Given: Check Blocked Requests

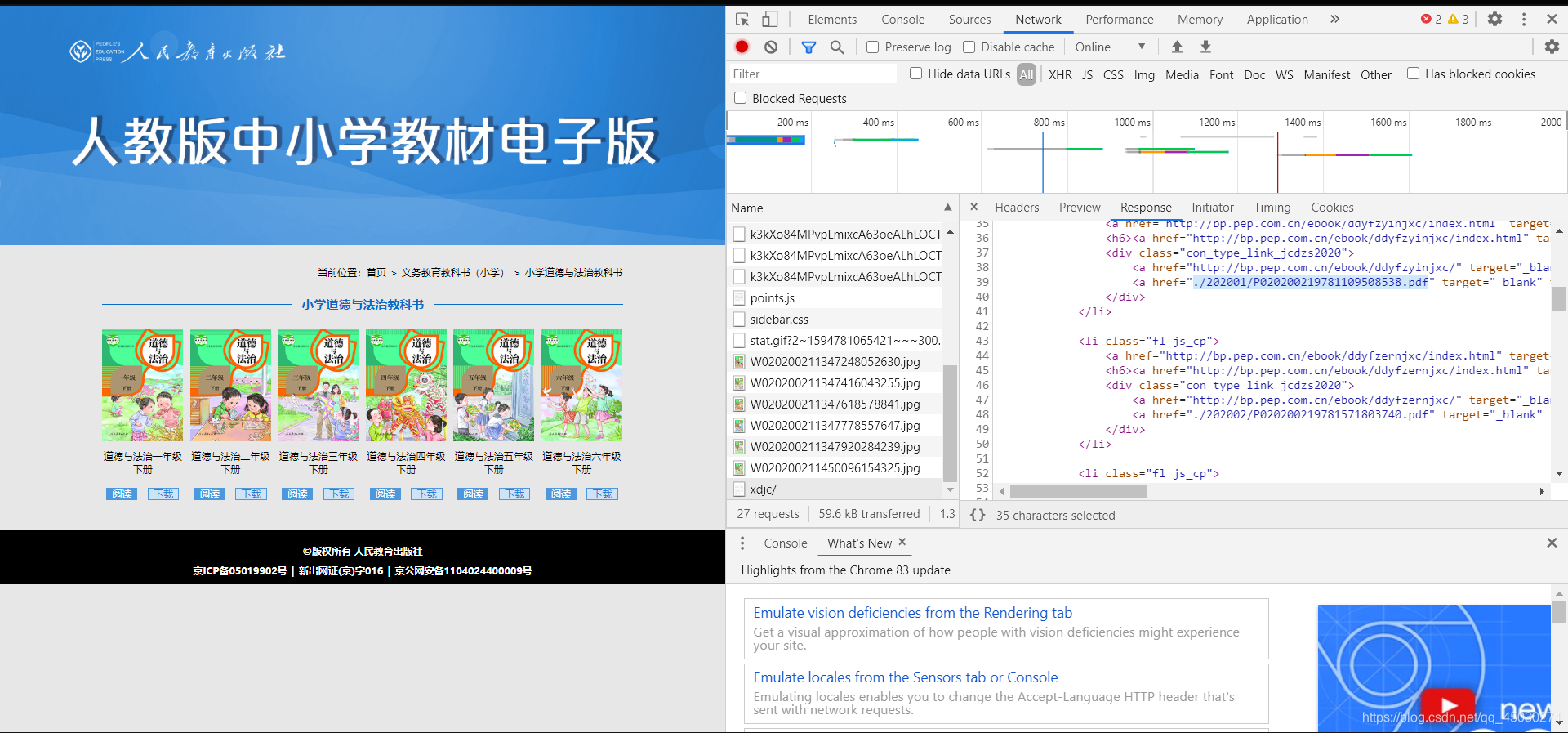Looking at the screenshot, I should click(x=740, y=98).
